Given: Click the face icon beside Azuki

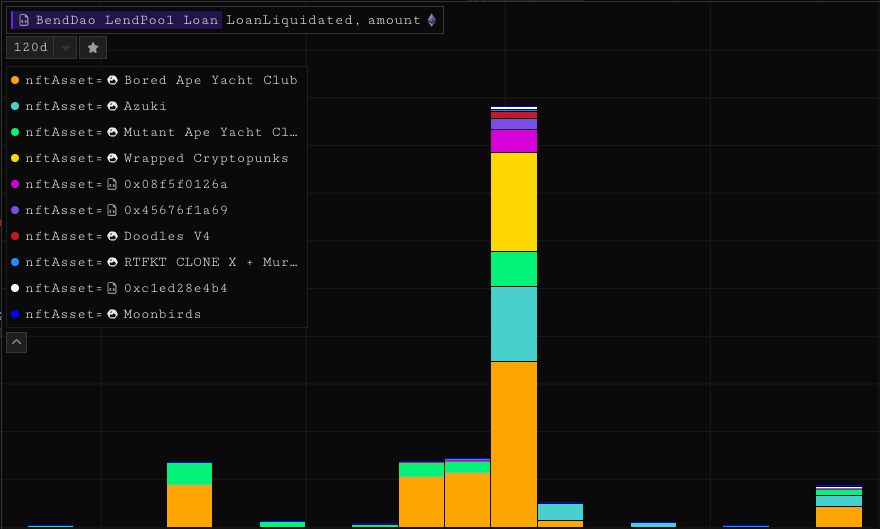Looking at the screenshot, I should click(x=112, y=106).
